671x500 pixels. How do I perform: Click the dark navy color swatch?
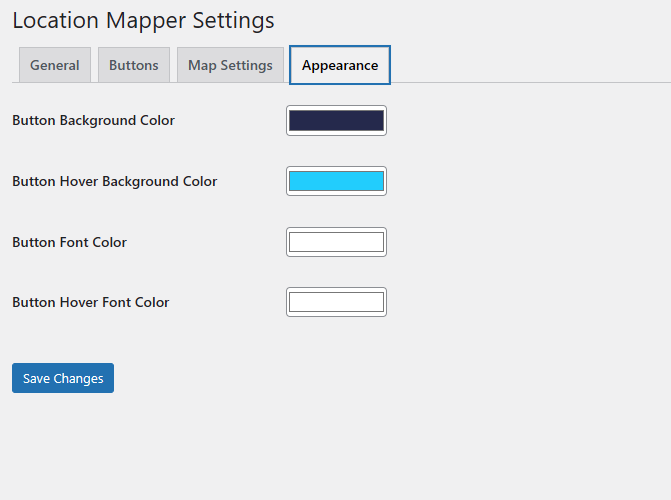336,121
